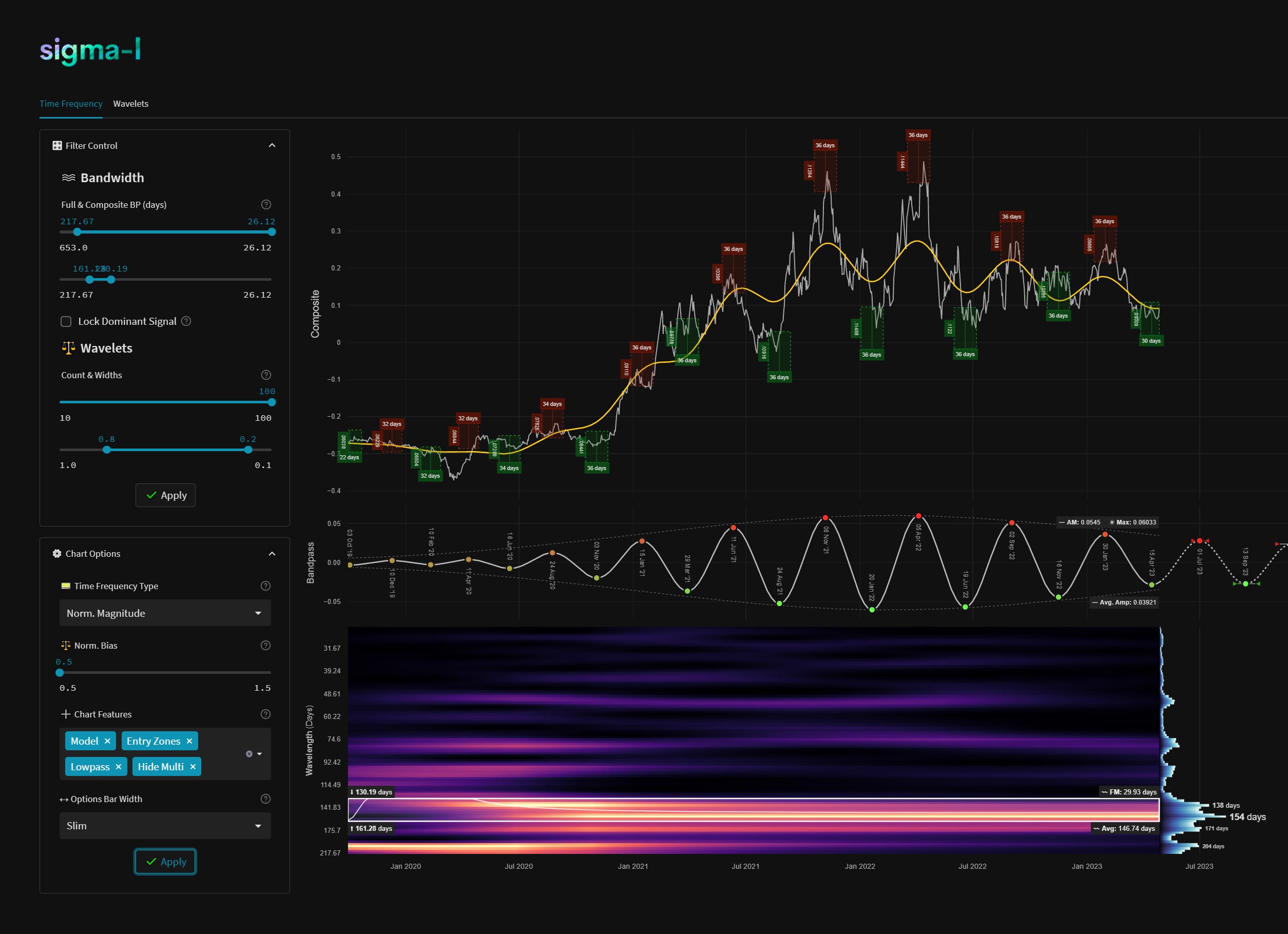1288x934 pixels.
Task: Click the 171 days spectrum label
Action: (1217, 829)
